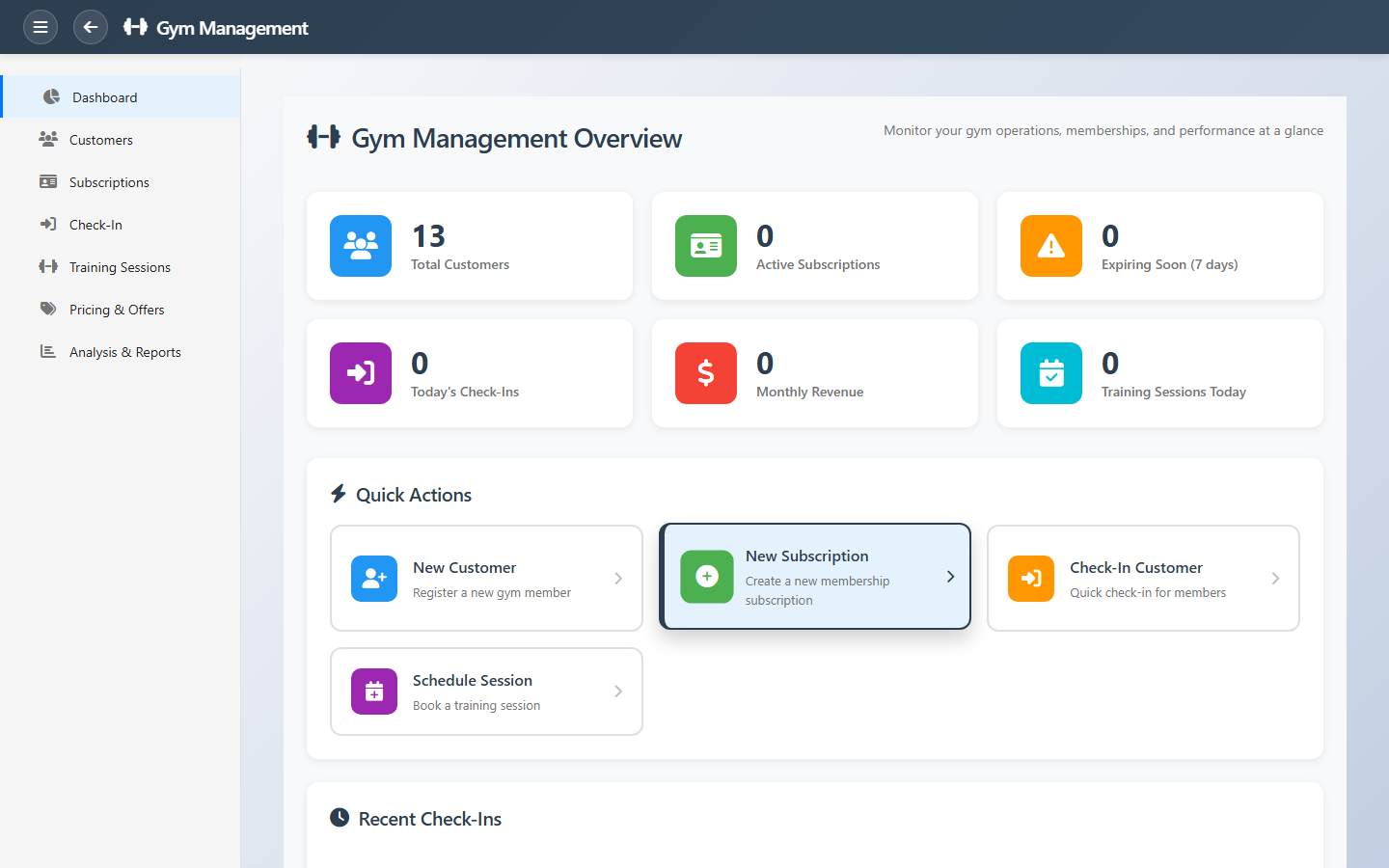Open the Check-In sidebar item
Viewport: 1389px width, 868px height.
coord(95,225)
